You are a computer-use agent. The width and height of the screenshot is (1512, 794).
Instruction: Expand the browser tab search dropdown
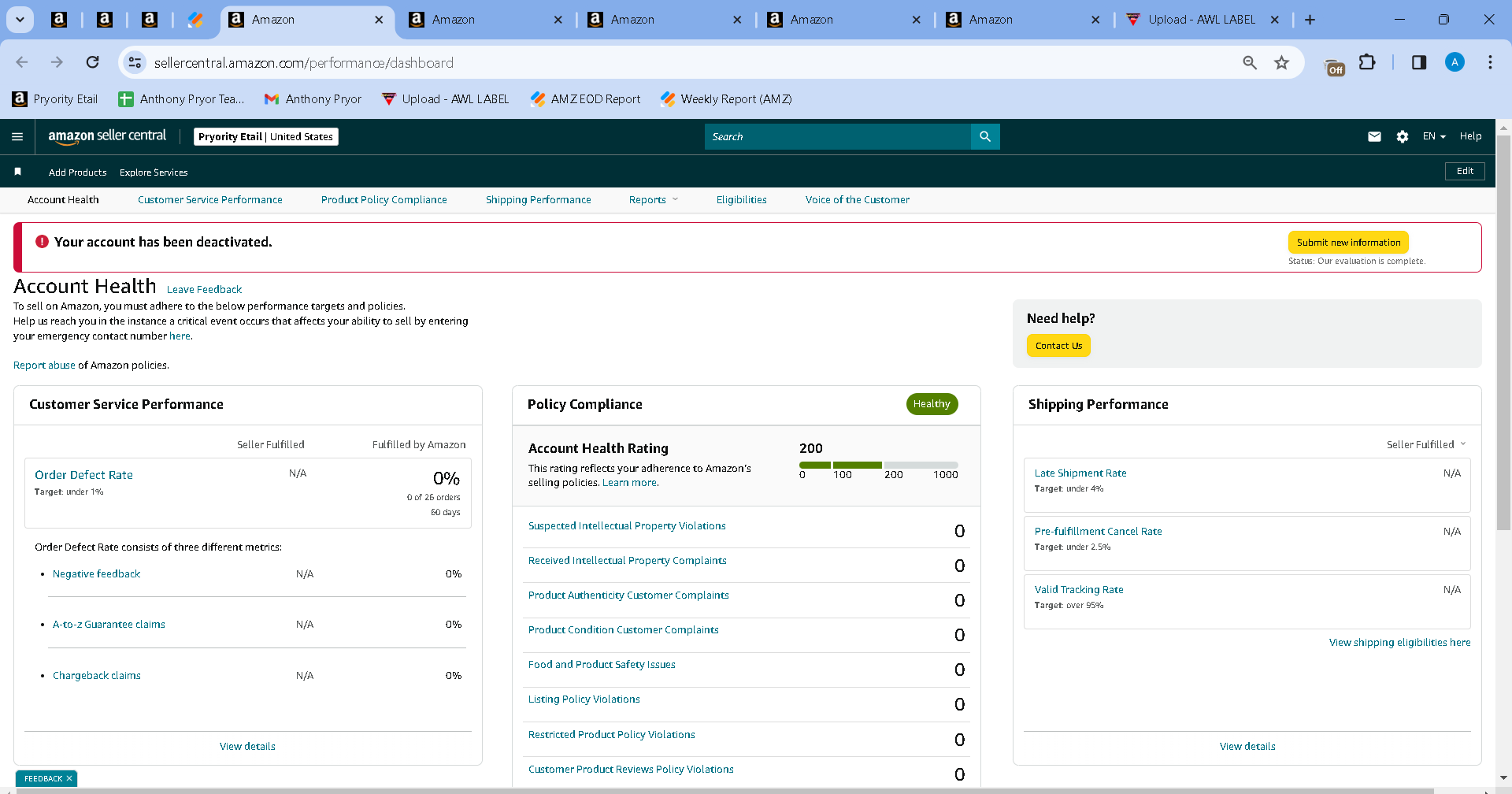pos(20,20)
